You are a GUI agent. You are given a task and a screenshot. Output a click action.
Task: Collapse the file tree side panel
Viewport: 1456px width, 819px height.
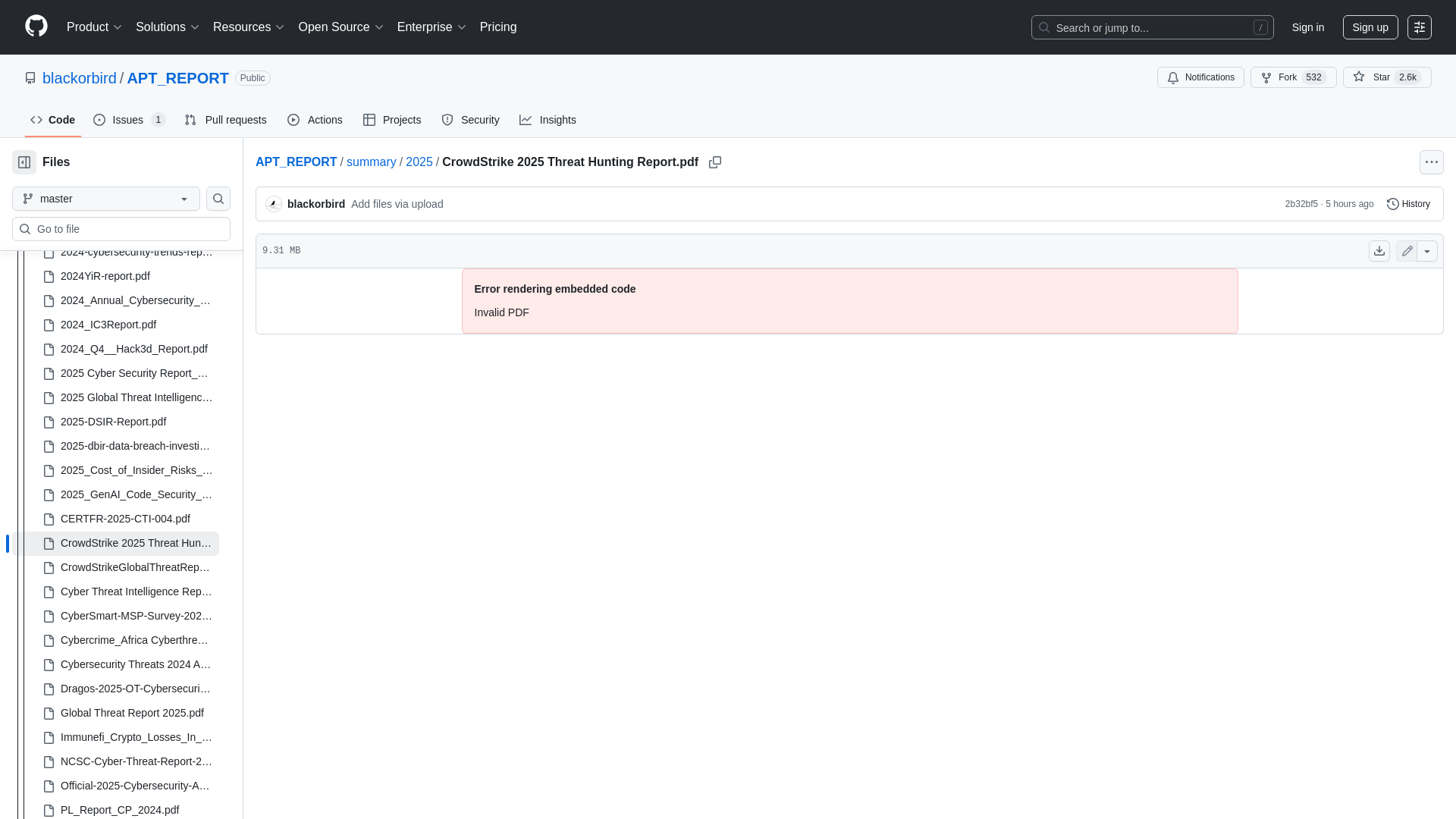click(x=24, y=162)
